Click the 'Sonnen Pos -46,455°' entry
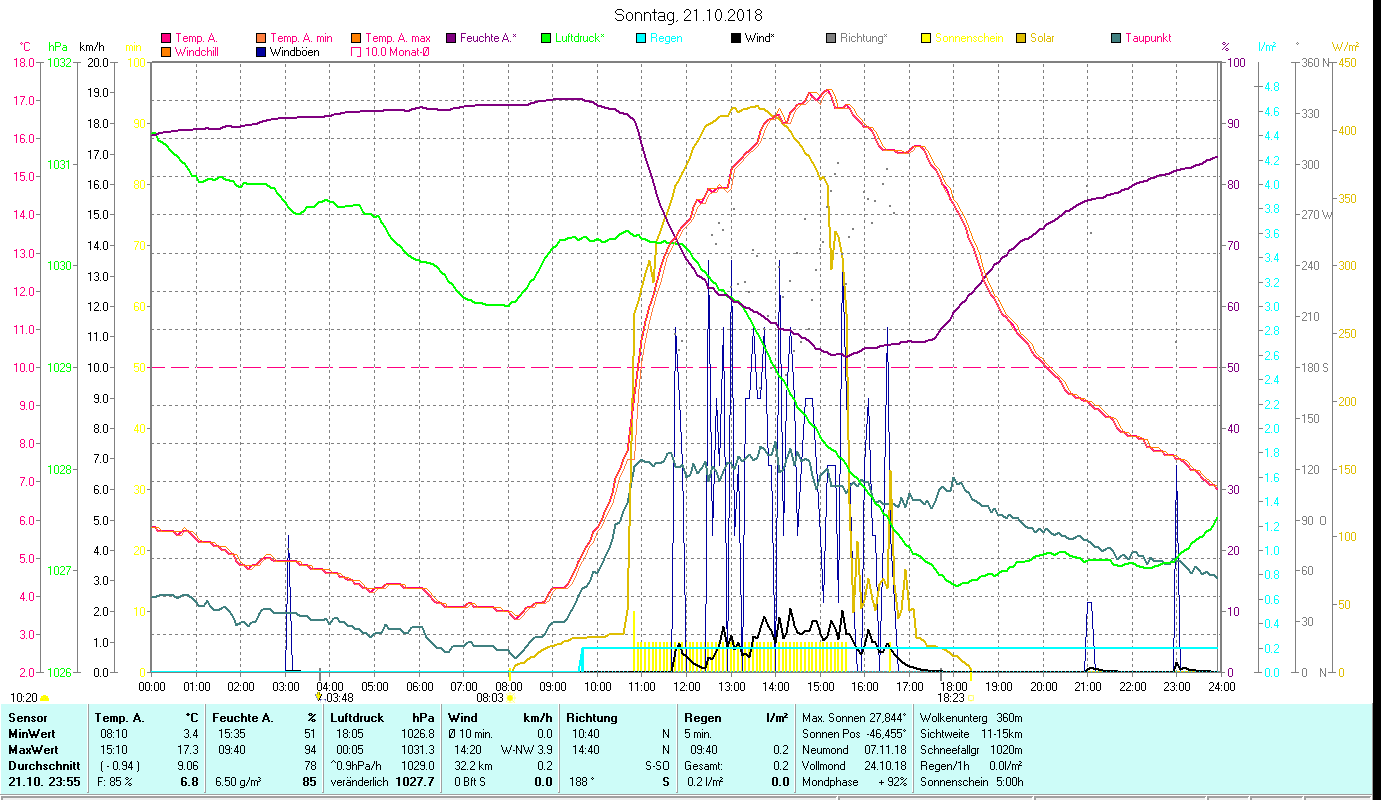 click(855, 734)
